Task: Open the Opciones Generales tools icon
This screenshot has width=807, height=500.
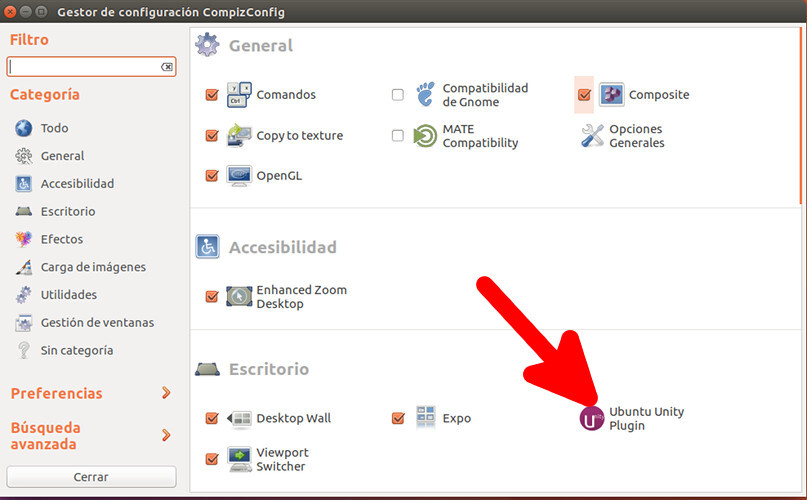Action: [592, 135]
